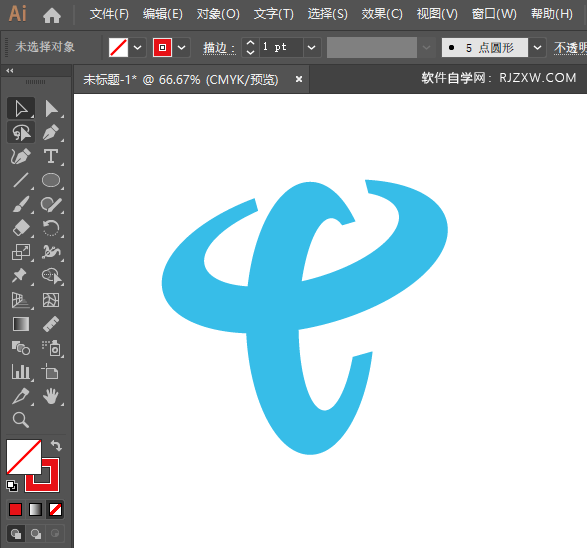Pick the Ellipse tool
Viewport: 587px width, 548px height.
coord(51,180)
